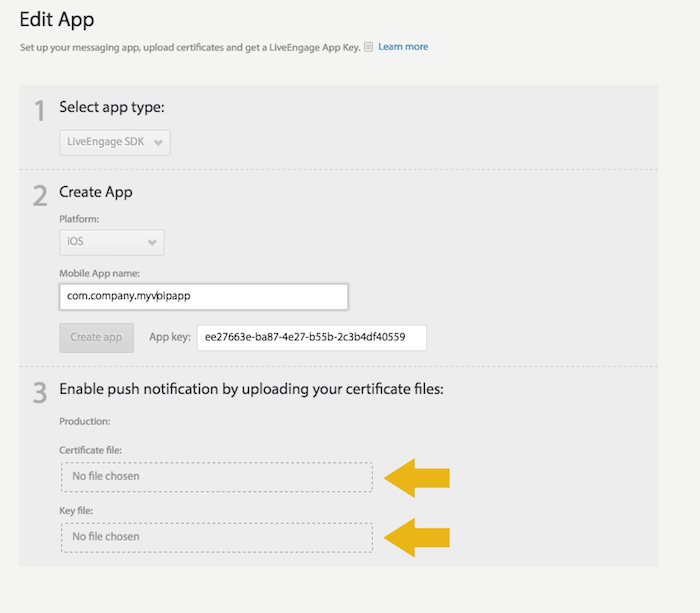Open the iOS Platform dropdown
Viewport: 700px width, 613px height.
pos(112,242)
